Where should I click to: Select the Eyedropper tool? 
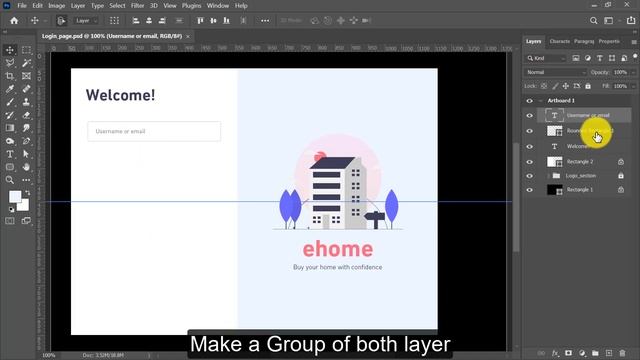point(10,89)
